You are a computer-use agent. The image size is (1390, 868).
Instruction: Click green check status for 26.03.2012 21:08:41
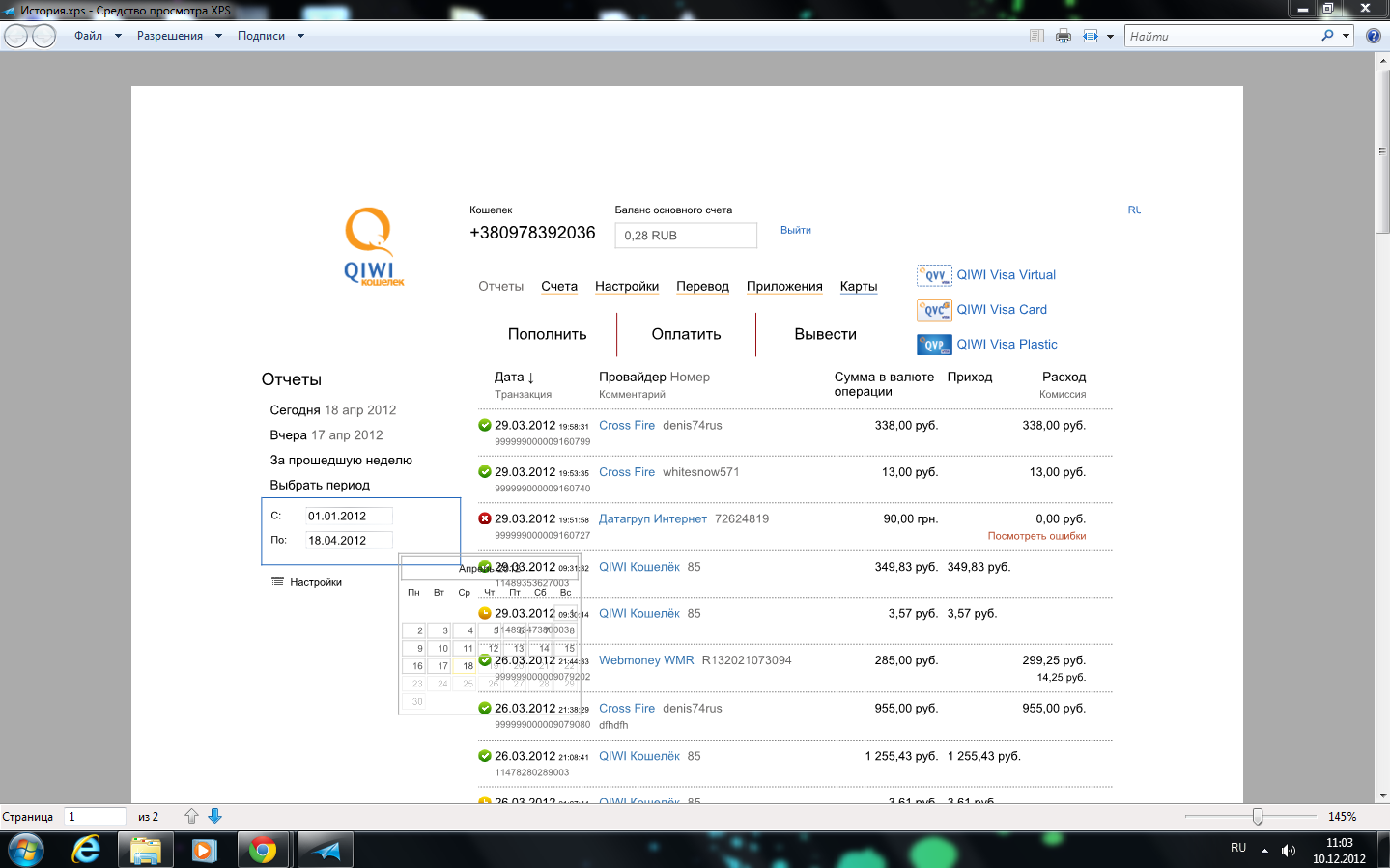485,756
